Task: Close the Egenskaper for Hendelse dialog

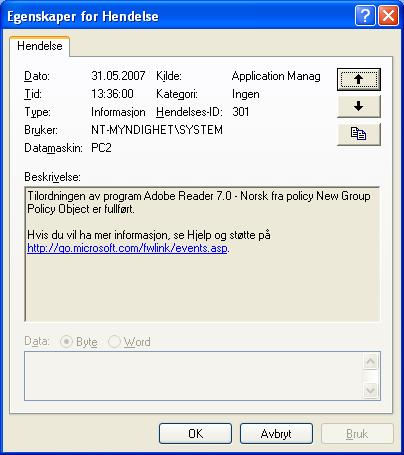Action: point(388,15)
